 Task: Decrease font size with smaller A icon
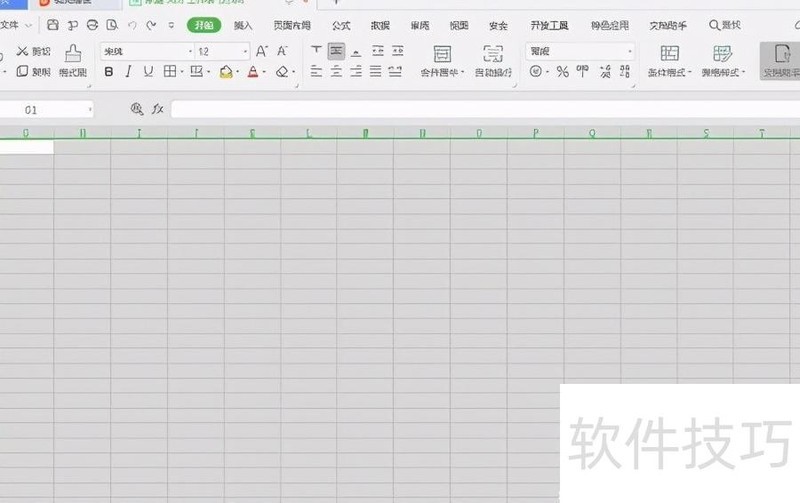pyautogui.click(x=282, y=51)
